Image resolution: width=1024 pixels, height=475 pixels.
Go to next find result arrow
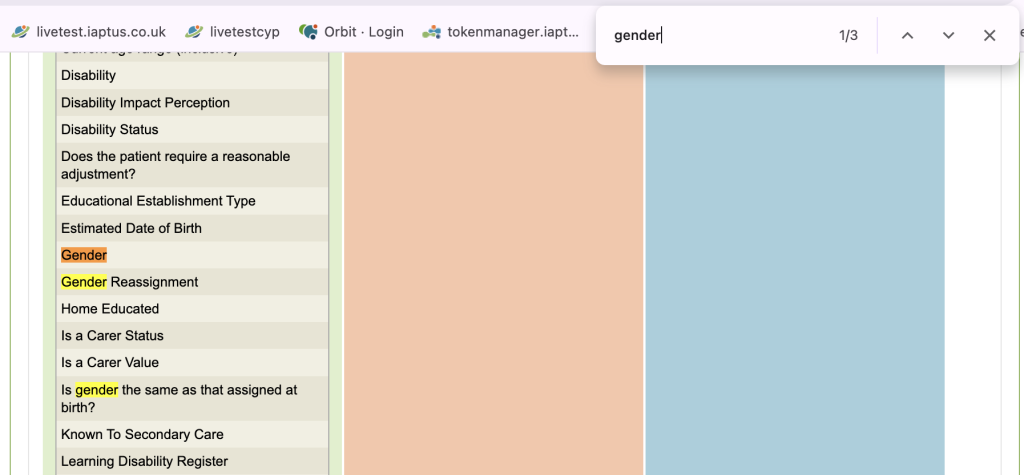948,36
